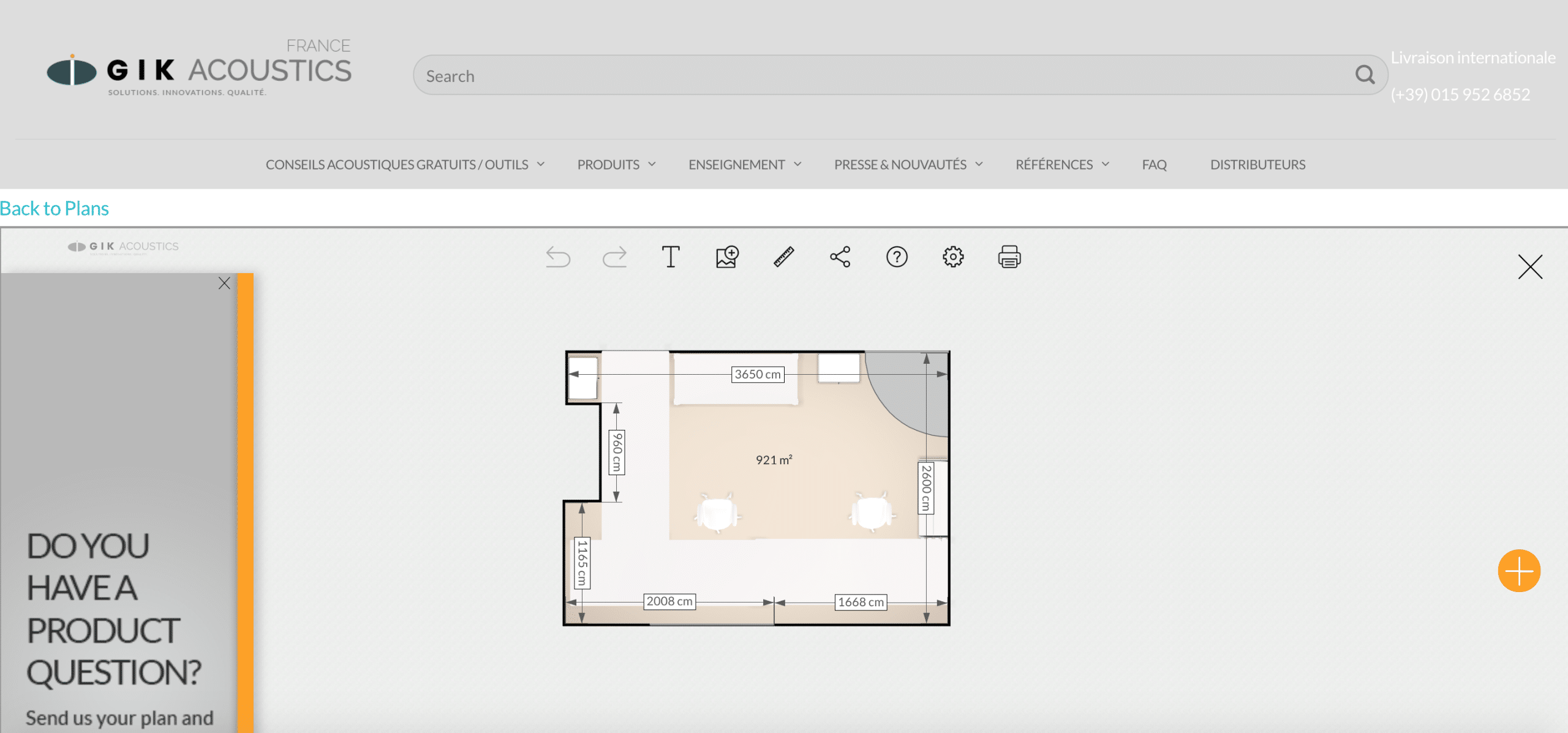Select the Text tool icon
This screenshot has width=1568, height=733.
[671, 257]
